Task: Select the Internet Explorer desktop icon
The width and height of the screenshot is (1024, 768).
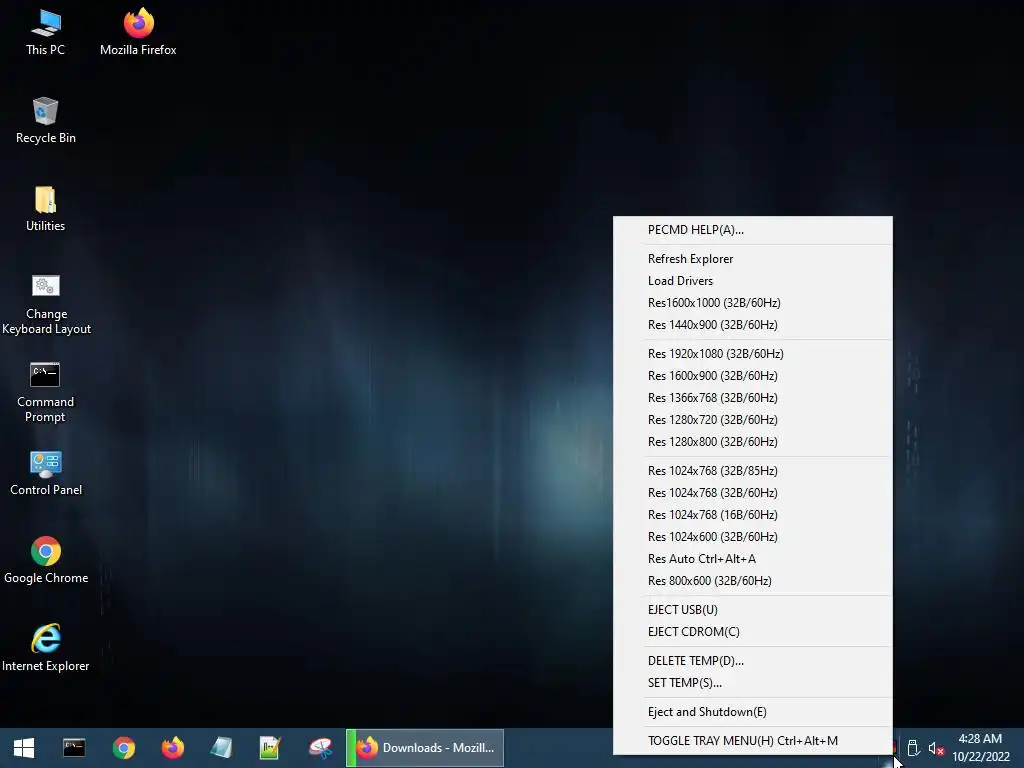Action: point(46,648)
